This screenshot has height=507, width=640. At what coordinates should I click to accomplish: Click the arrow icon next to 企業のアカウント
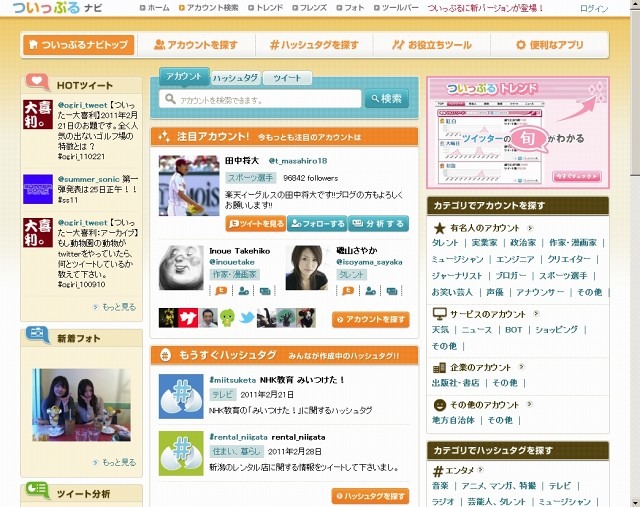click(x=521, y=367)
